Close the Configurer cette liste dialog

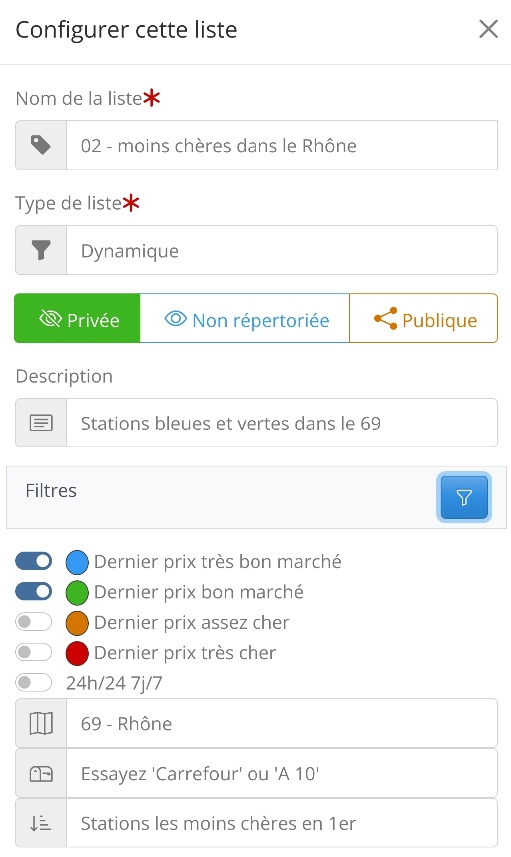coord(488,29)
